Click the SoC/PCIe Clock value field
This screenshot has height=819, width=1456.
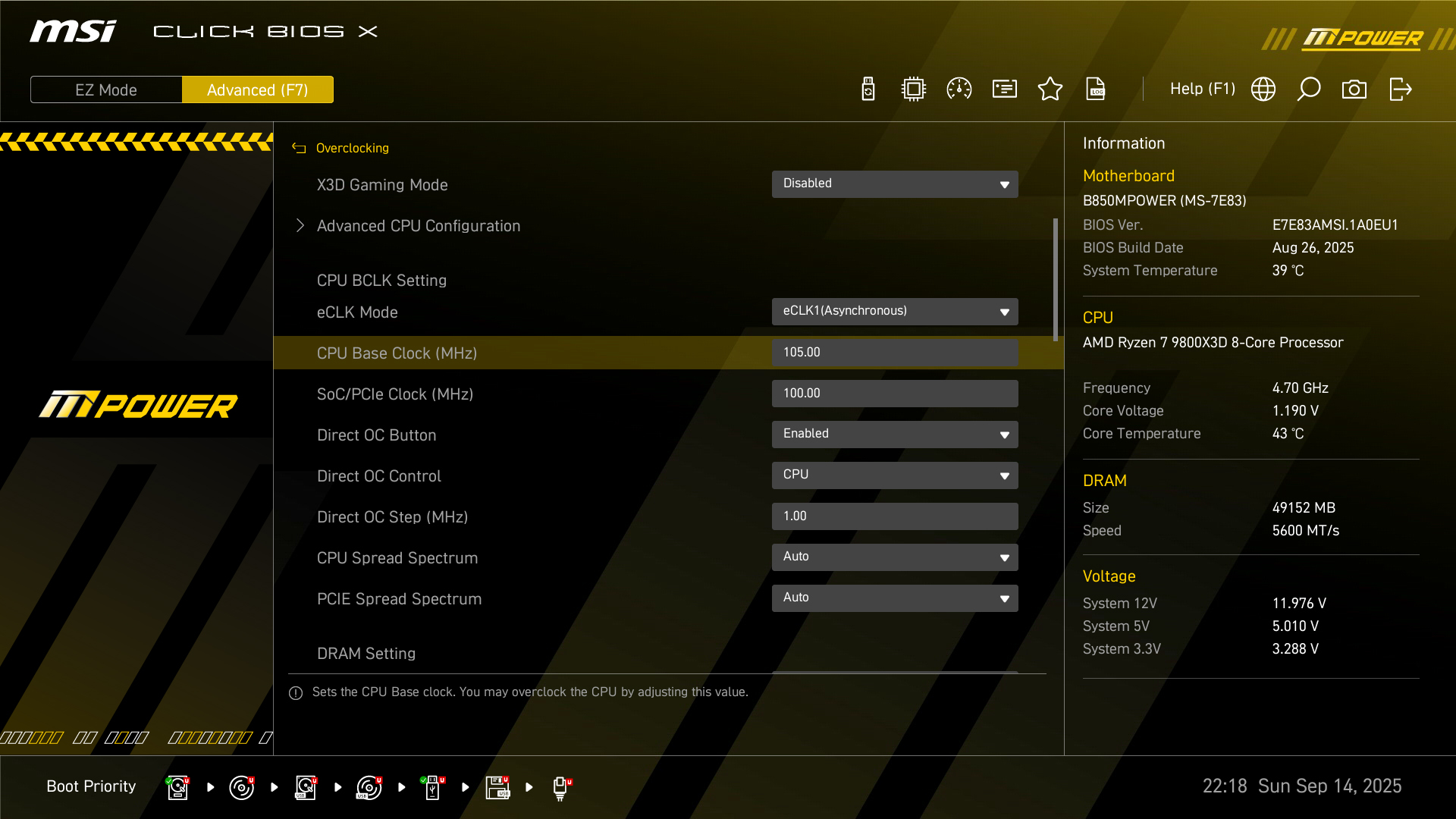pos(895,394)
